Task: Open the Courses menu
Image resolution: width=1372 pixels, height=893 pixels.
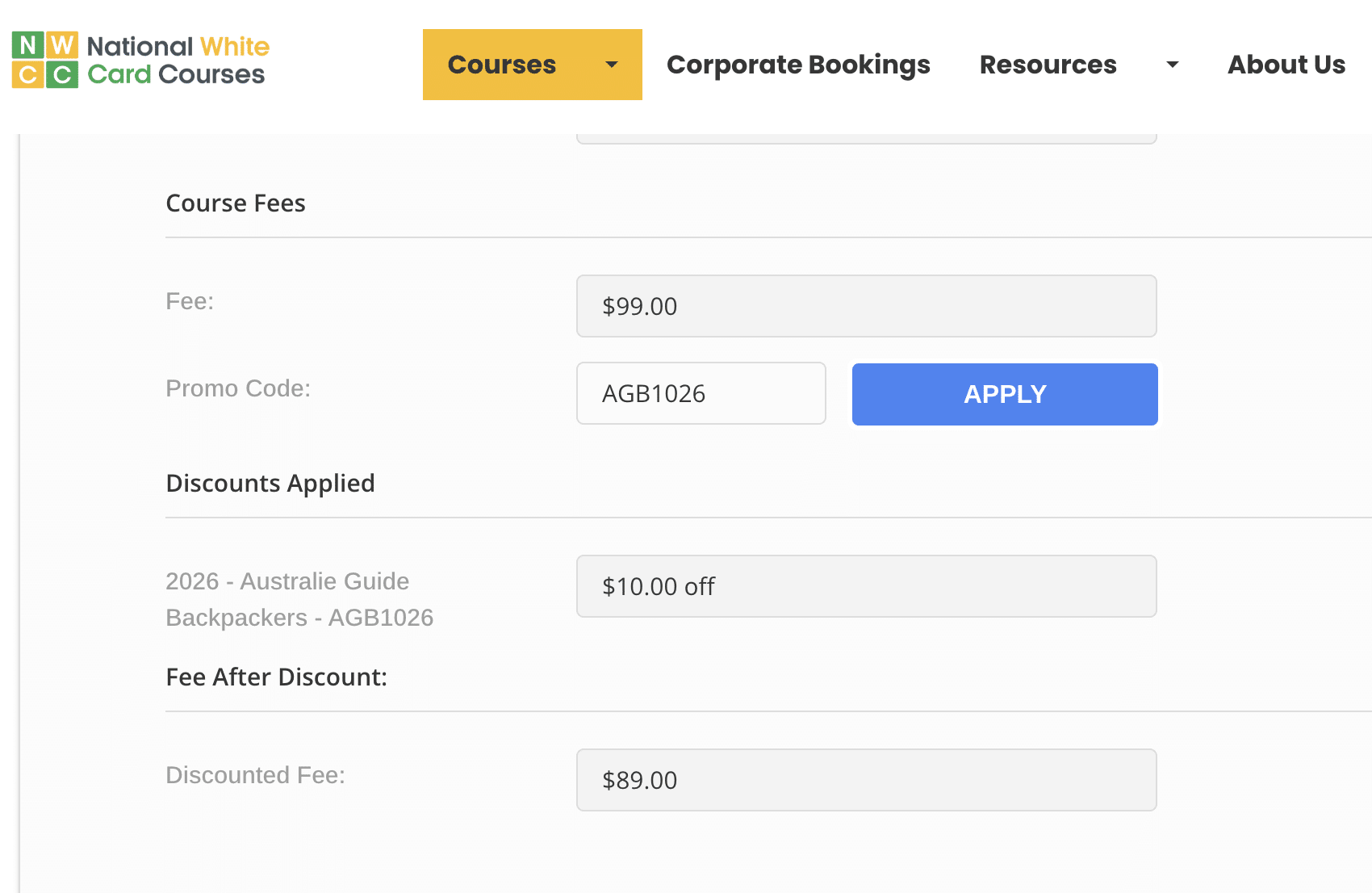Action: [501, 65]
